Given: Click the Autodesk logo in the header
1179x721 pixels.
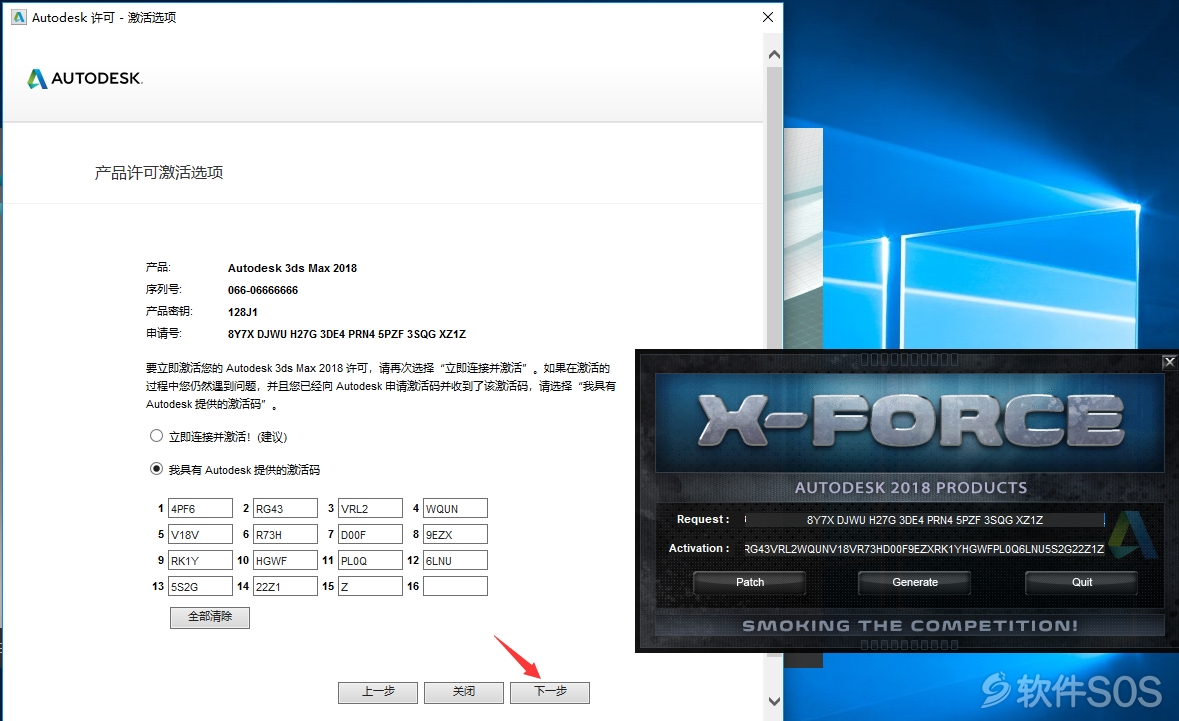Looking at the screenshot, I should tap(85, 78).
